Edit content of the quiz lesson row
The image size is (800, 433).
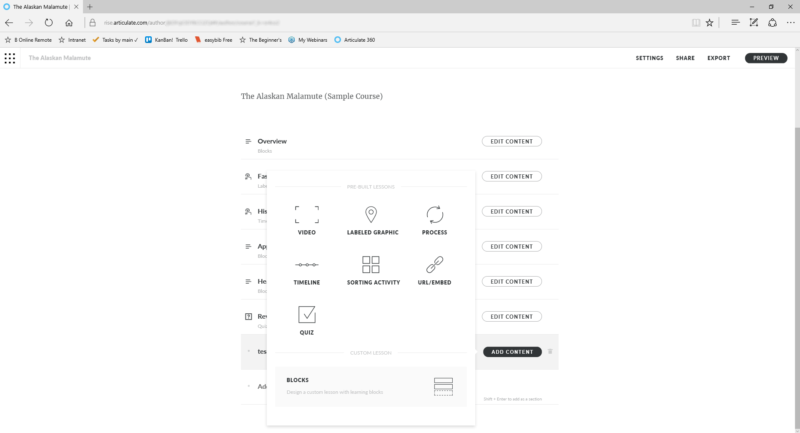tap(512, 316)
